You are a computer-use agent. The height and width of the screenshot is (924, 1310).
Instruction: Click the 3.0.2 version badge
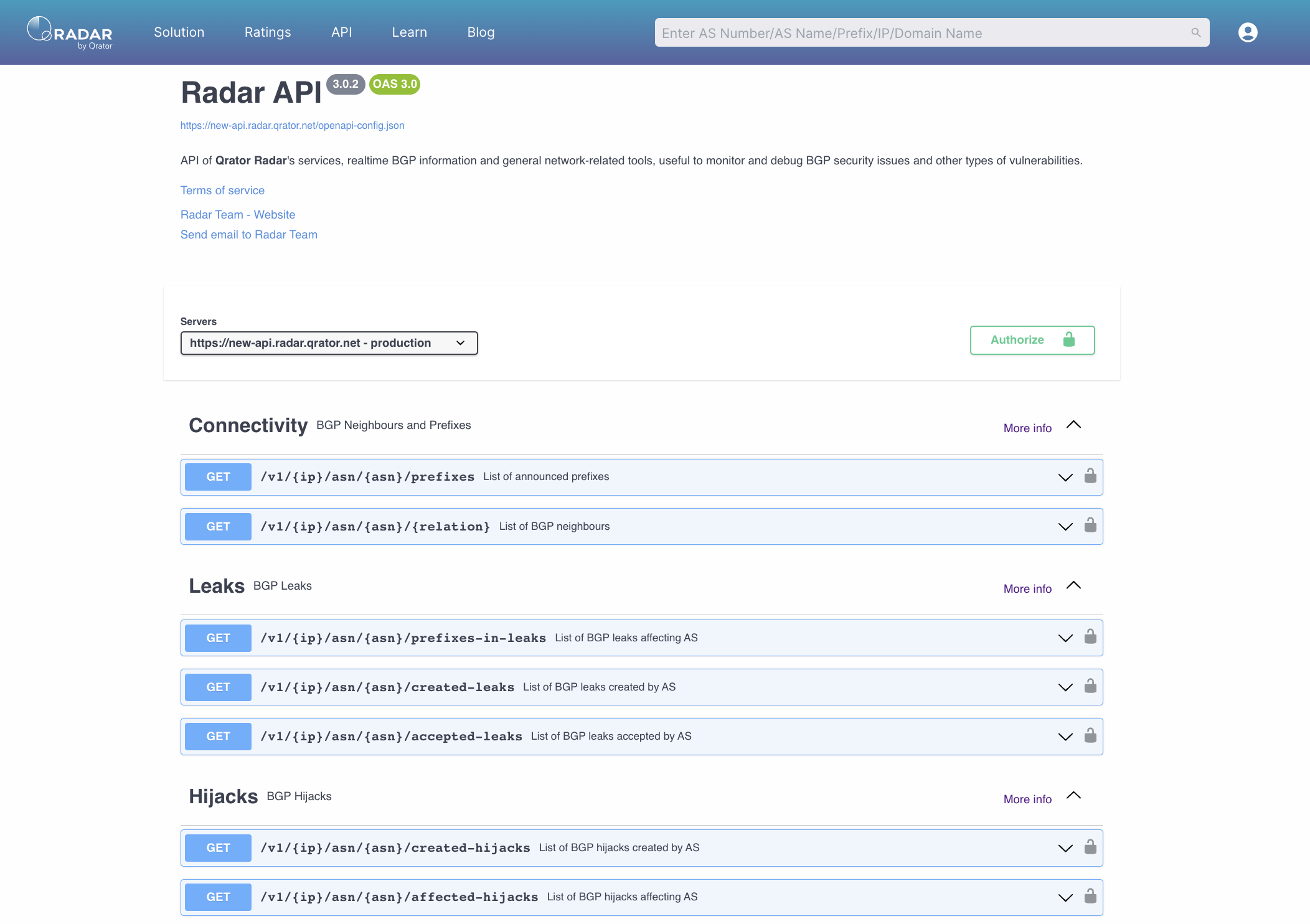346,84
